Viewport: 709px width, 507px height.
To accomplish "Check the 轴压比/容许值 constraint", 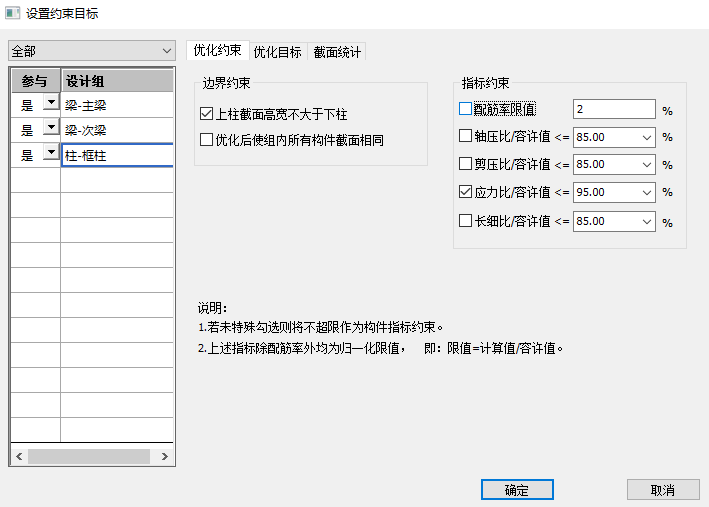I will 465,136.
